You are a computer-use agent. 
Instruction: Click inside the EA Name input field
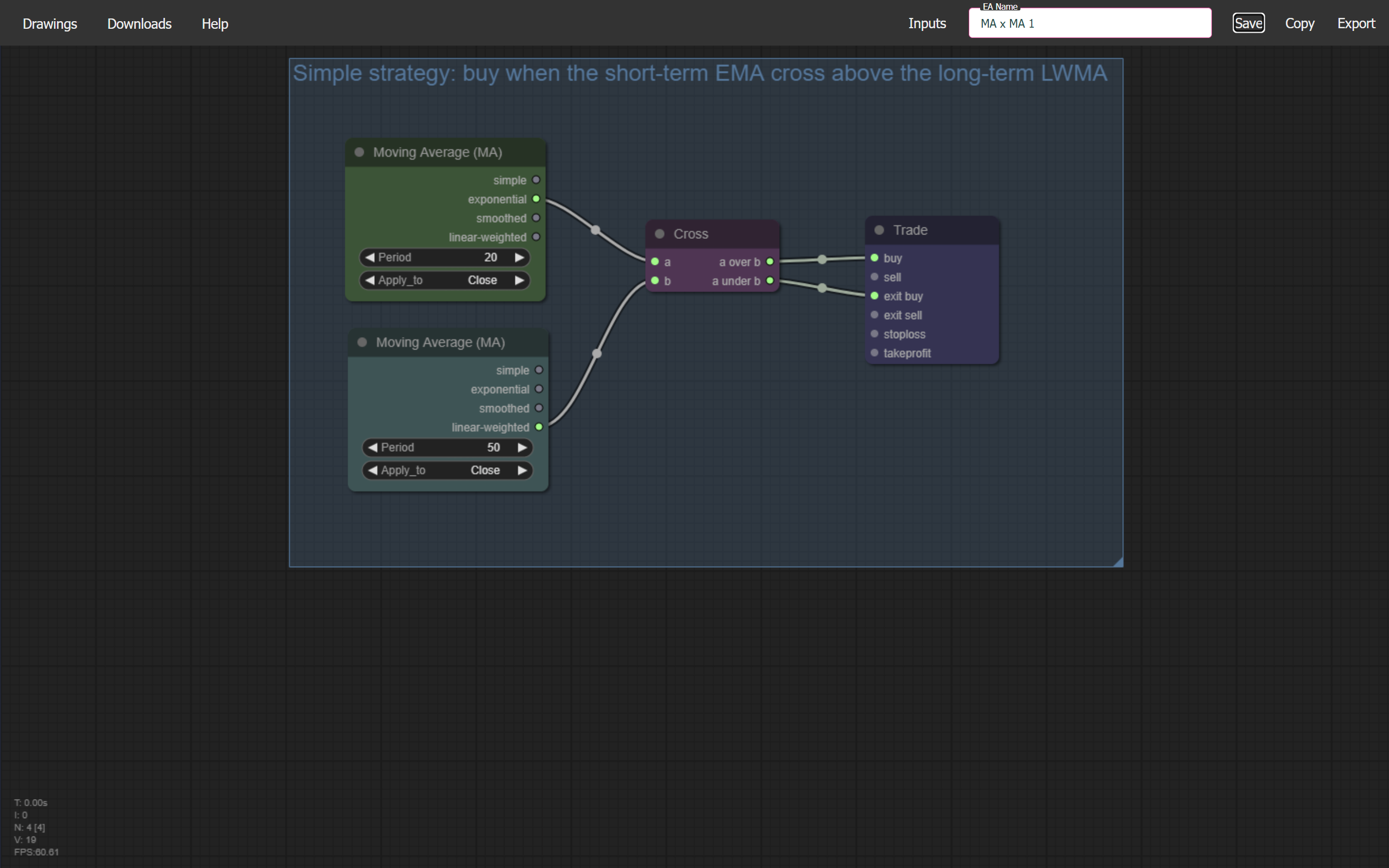(1088, 23)
